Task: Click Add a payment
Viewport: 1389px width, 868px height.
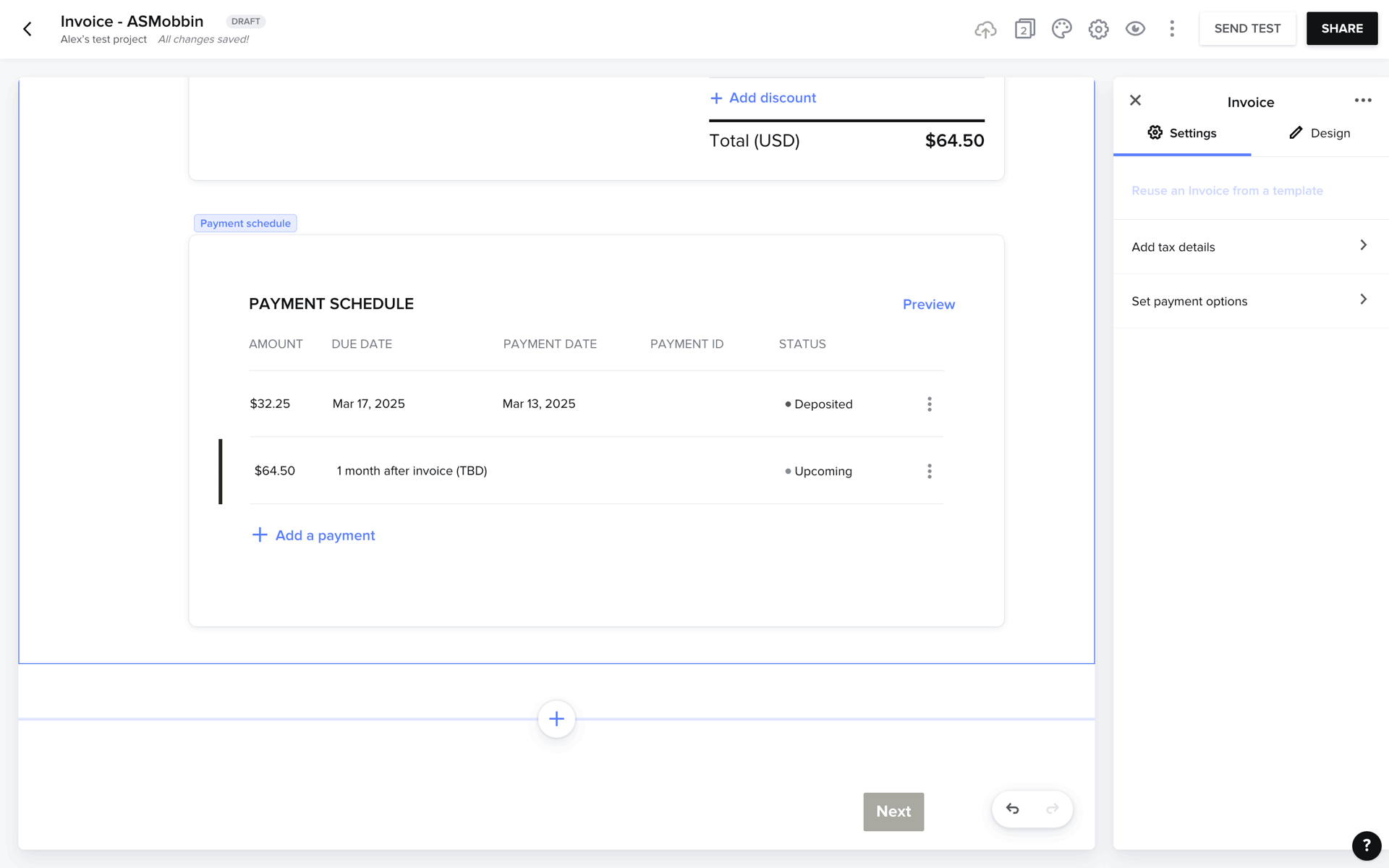Action: pos(313,535)
